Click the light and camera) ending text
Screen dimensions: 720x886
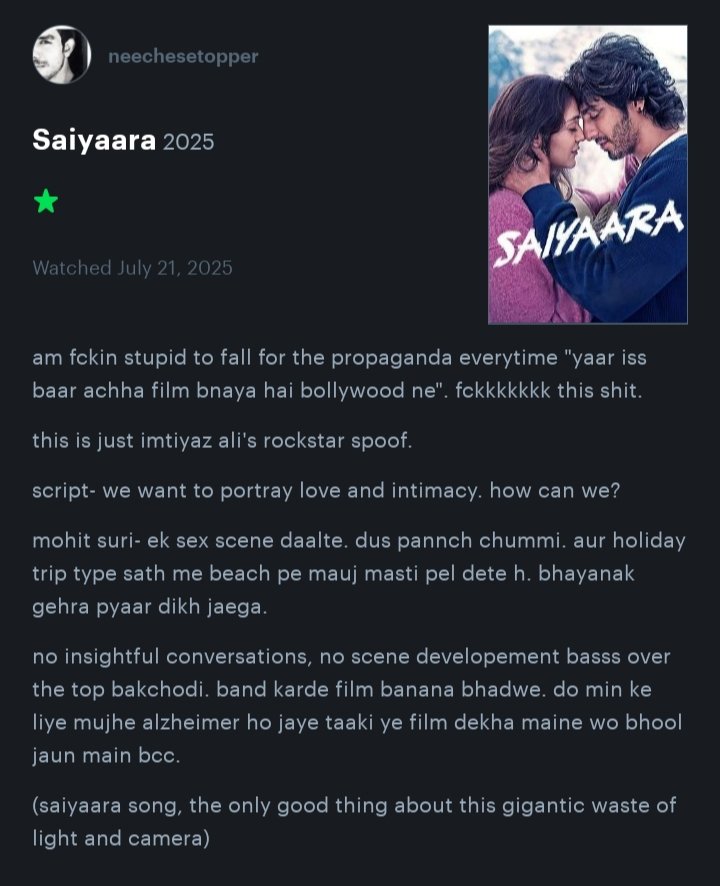click(121, 838)
